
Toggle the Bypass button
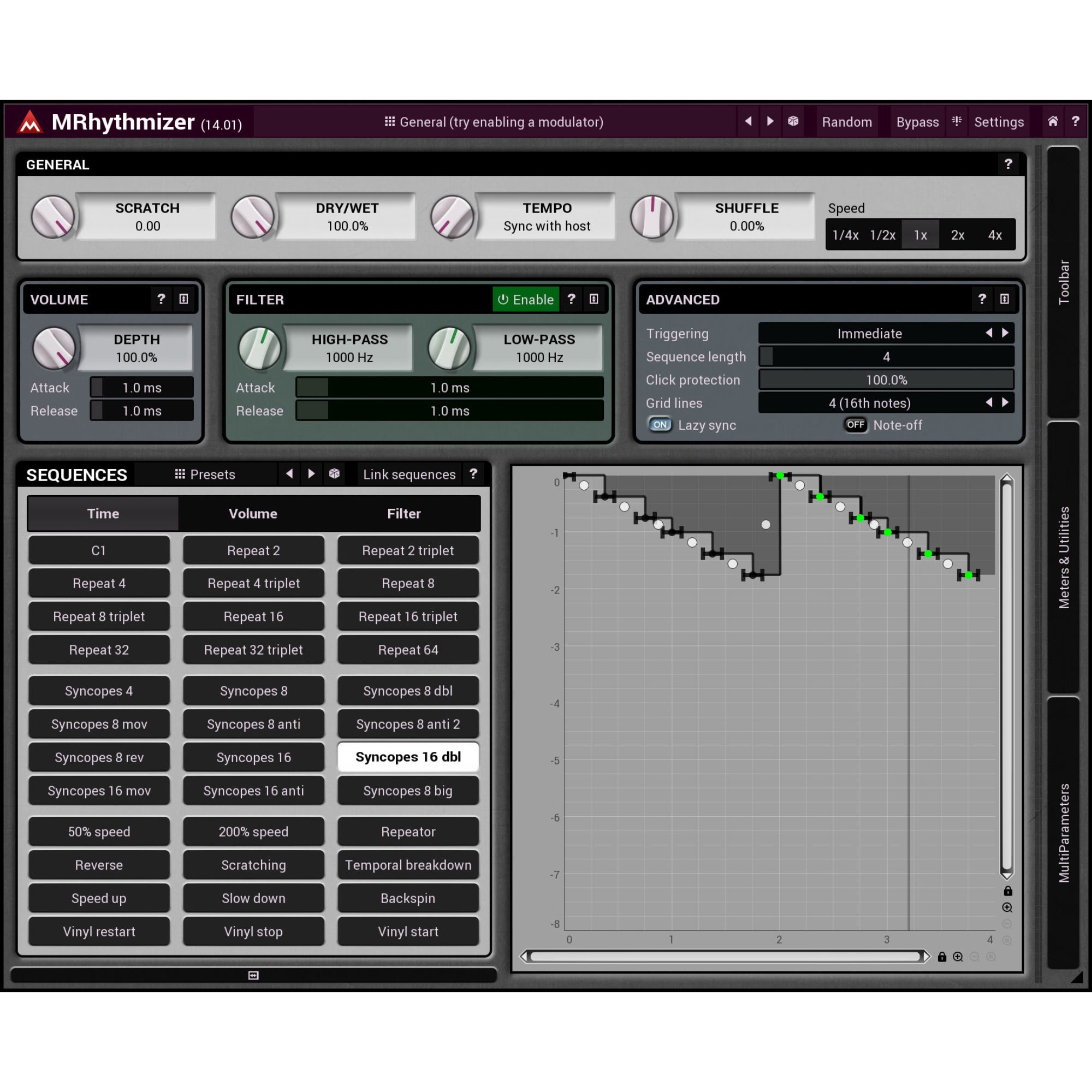917,122
